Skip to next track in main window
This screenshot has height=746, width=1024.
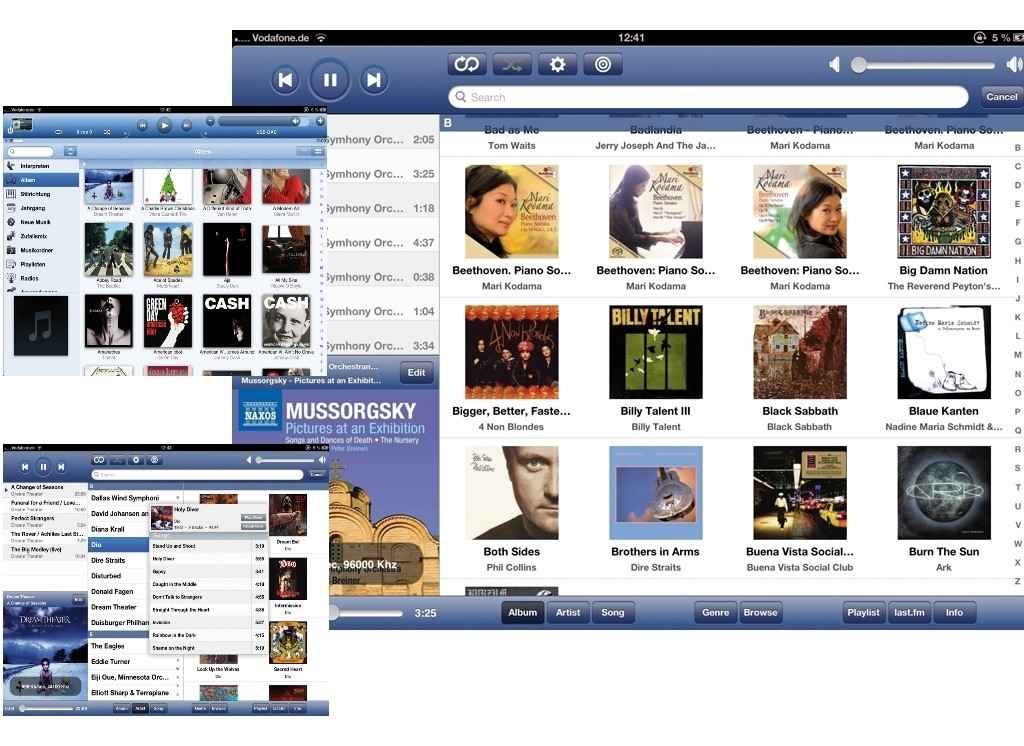374,80
